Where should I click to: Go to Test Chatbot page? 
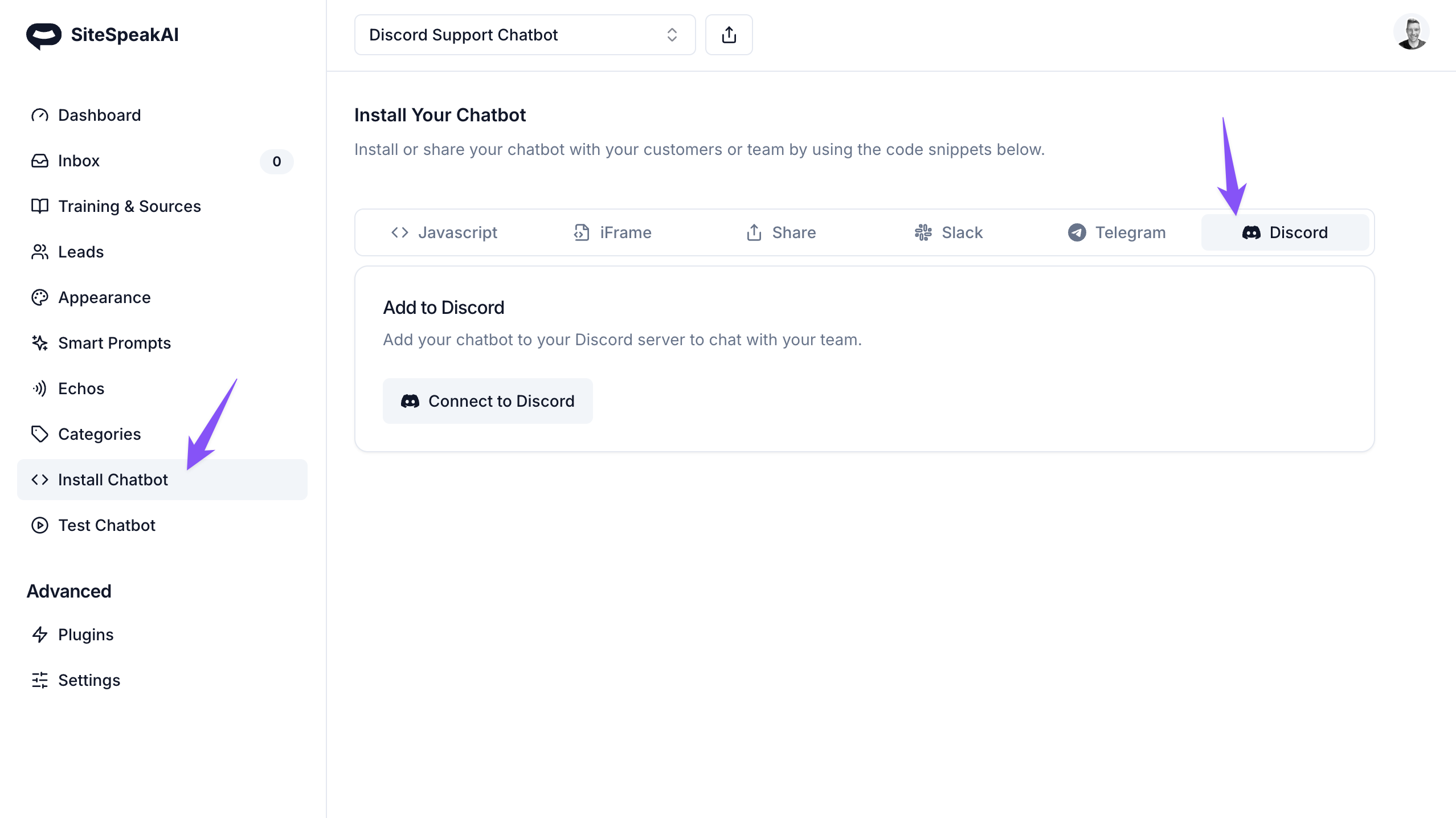[x=107, y=525]
